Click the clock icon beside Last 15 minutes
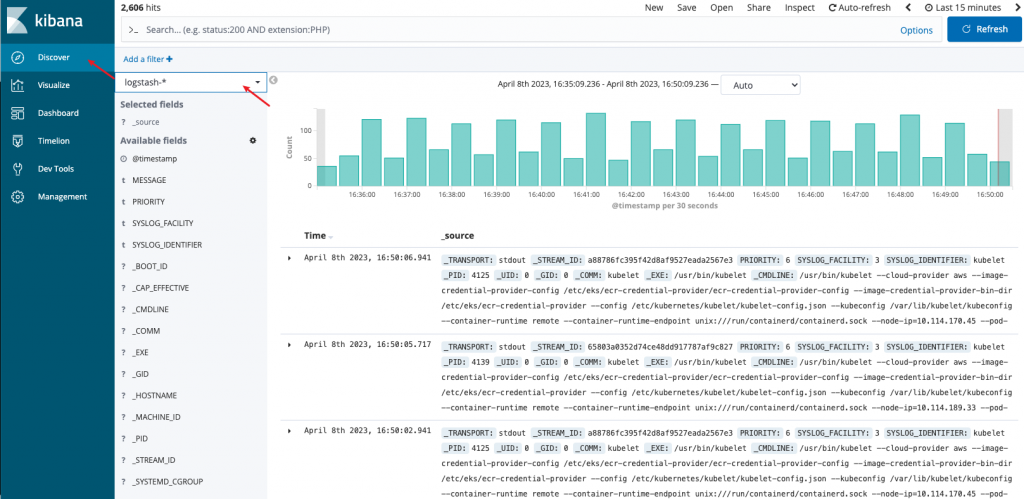The width and height of the screenshot is (1024, 499). [x=929, y=8]
